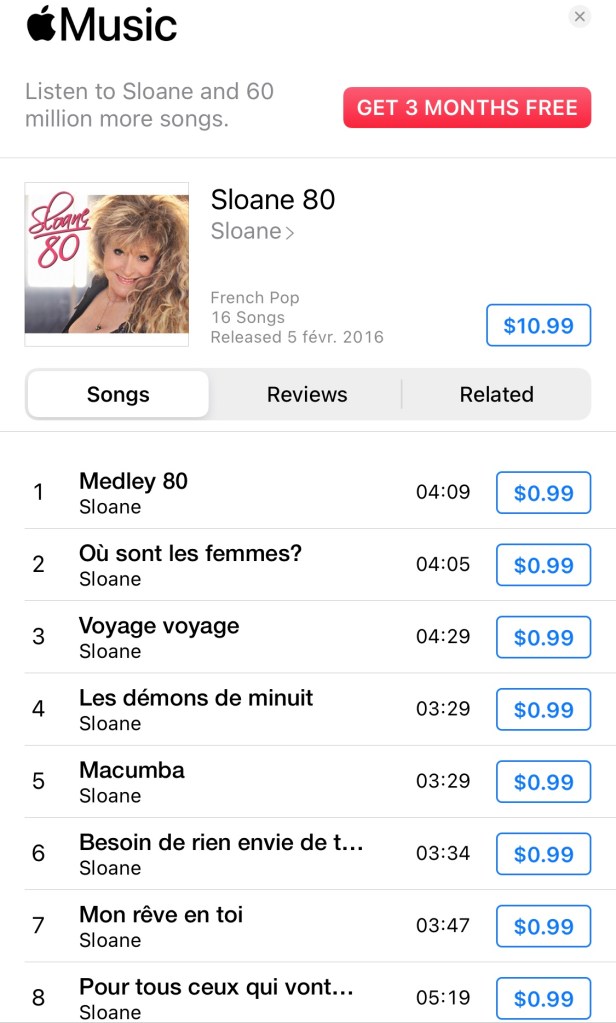This screenshot has height=1023, width=616.
Task: Switch to the Reviews tab
Action: (307, 394)
